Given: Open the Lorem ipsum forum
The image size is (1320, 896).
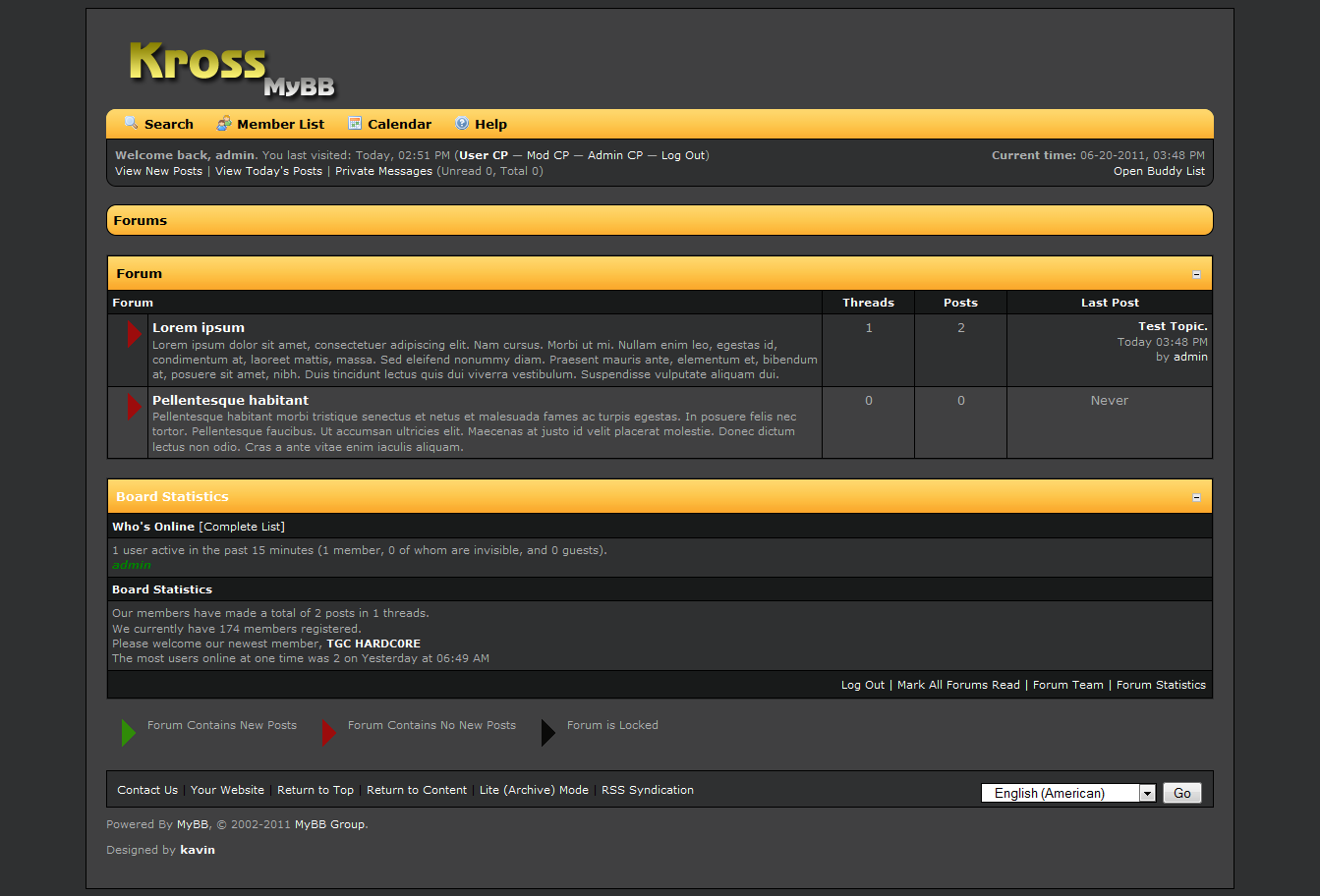Looking at the screenshot, I should click(199, 328).
